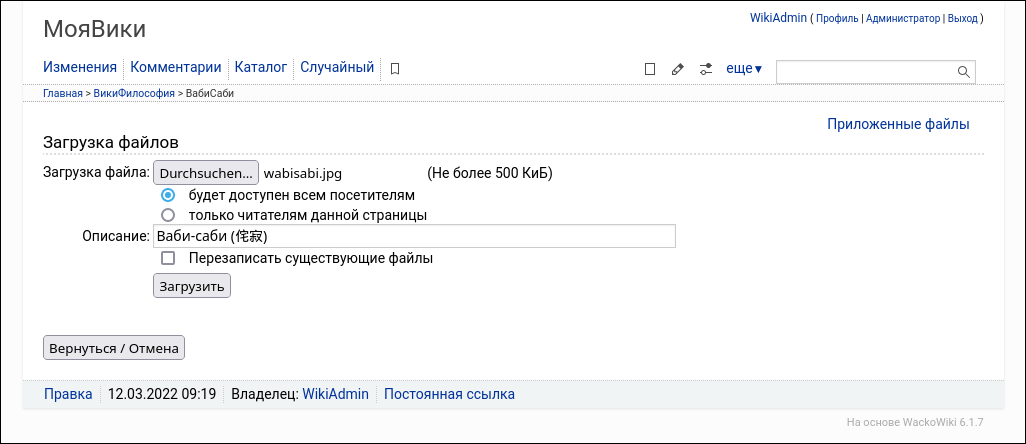The image size is (1026, 444).
Task: Click the page view icon in toolbar
Action: point(650,69)
